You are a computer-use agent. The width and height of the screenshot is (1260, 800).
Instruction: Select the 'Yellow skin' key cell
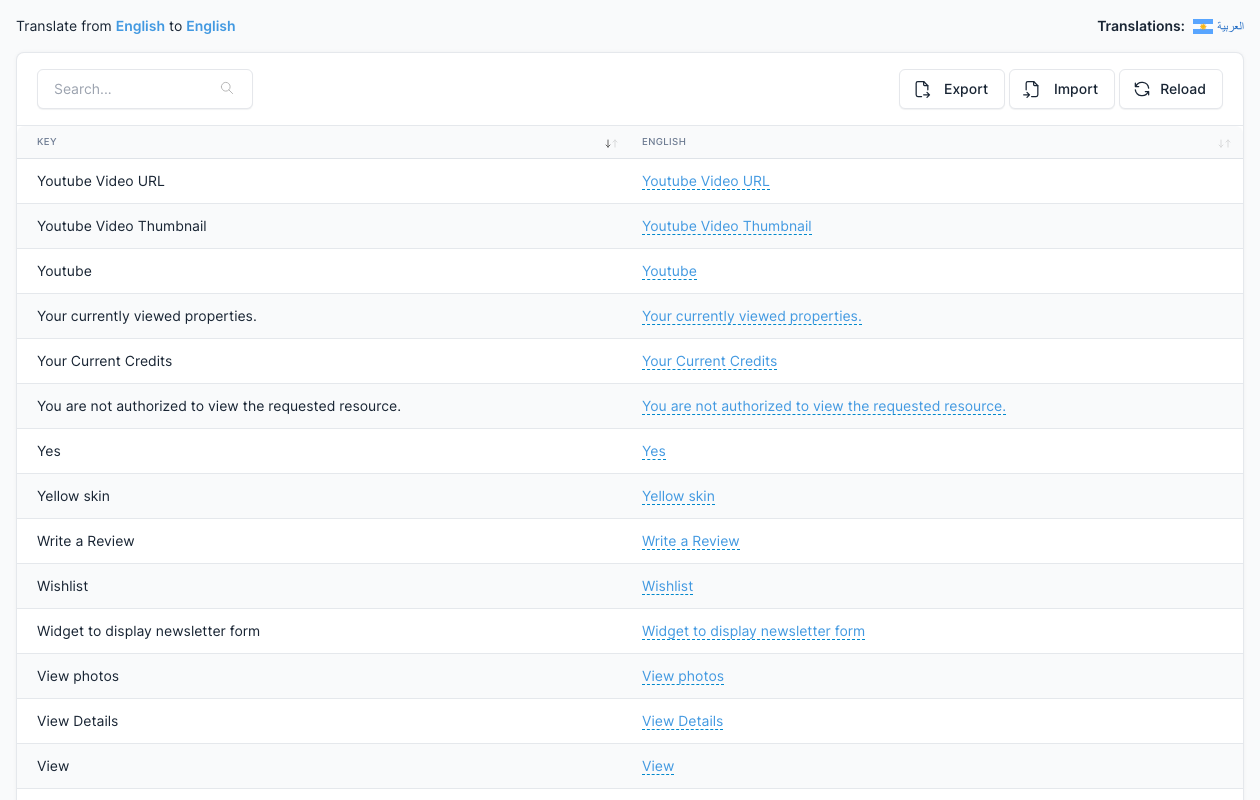coord(319,496)
